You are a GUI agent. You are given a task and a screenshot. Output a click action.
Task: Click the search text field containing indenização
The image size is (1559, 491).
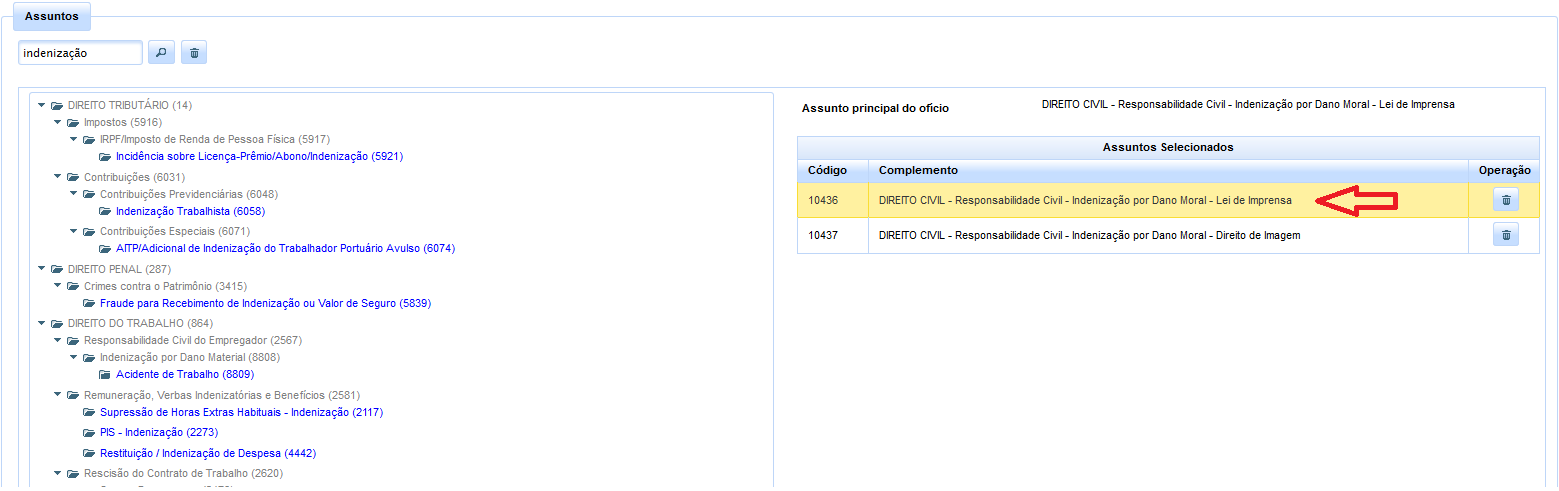(80, 53)
